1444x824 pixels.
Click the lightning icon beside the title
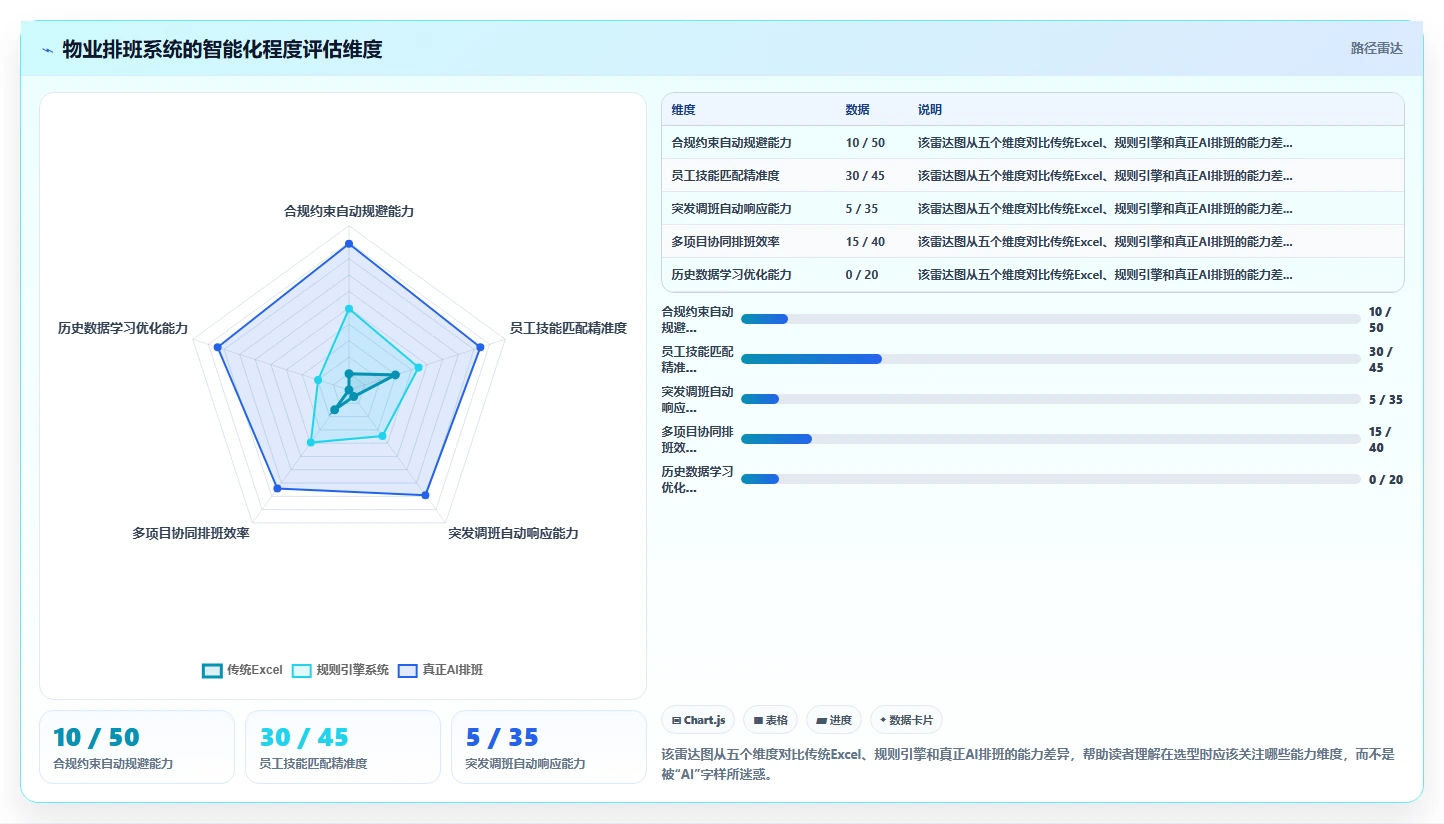pyautogui.click(x=47, y=49)
